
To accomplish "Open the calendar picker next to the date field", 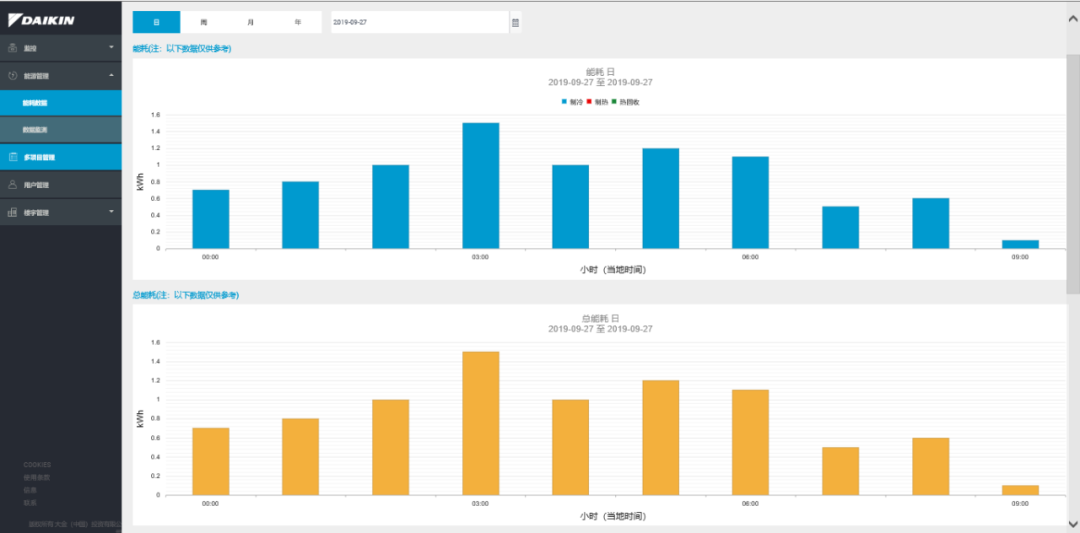I will point(515,22).
